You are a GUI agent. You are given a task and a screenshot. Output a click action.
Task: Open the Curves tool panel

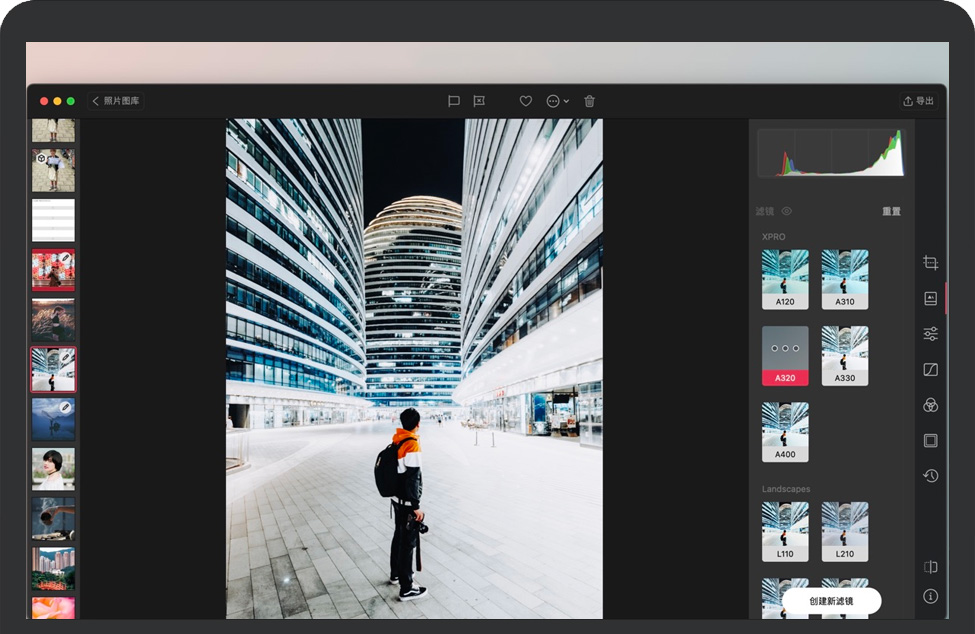[x=930, y=370]
